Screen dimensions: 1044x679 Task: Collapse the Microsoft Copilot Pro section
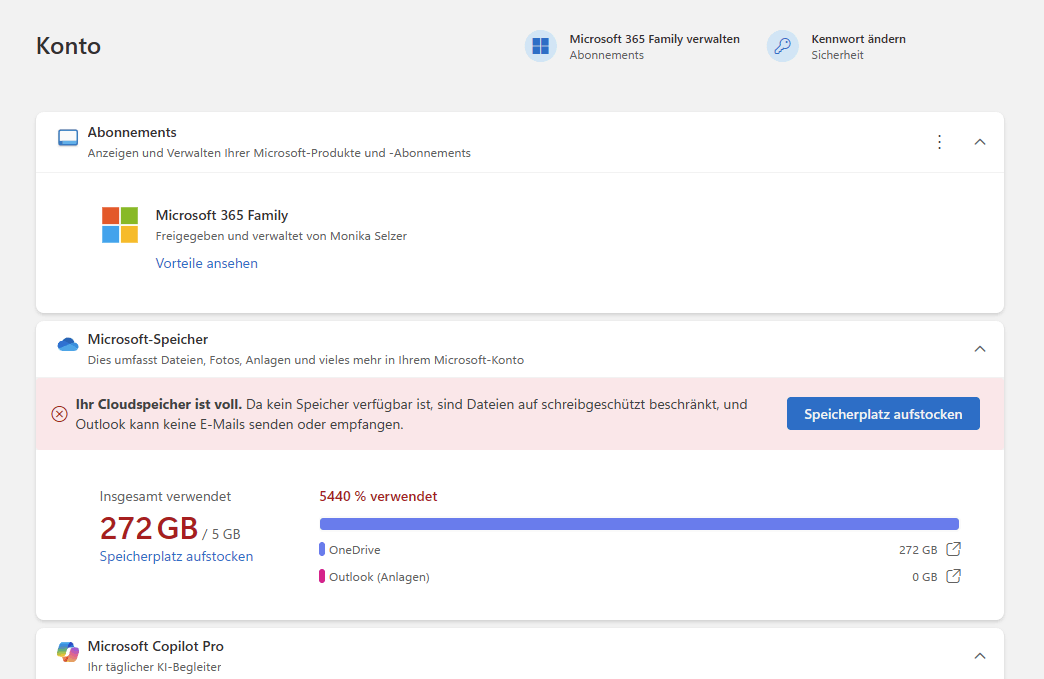pyautogui.click(x=980, y=656)
